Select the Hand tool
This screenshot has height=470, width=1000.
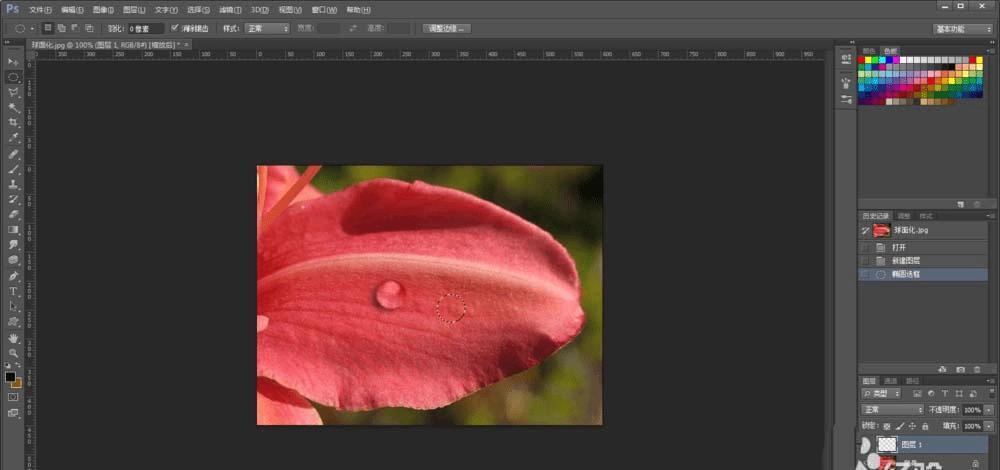click(14, 338)
